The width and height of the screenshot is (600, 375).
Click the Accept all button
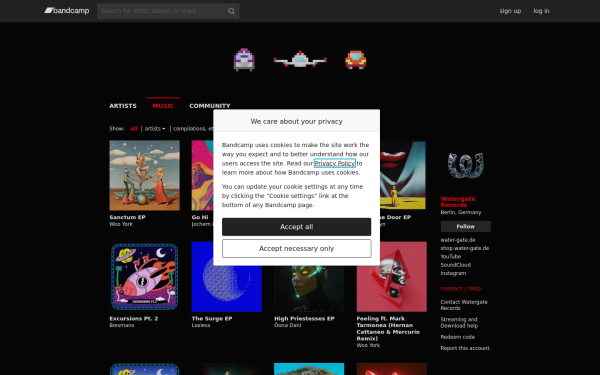tap(297, 227)
